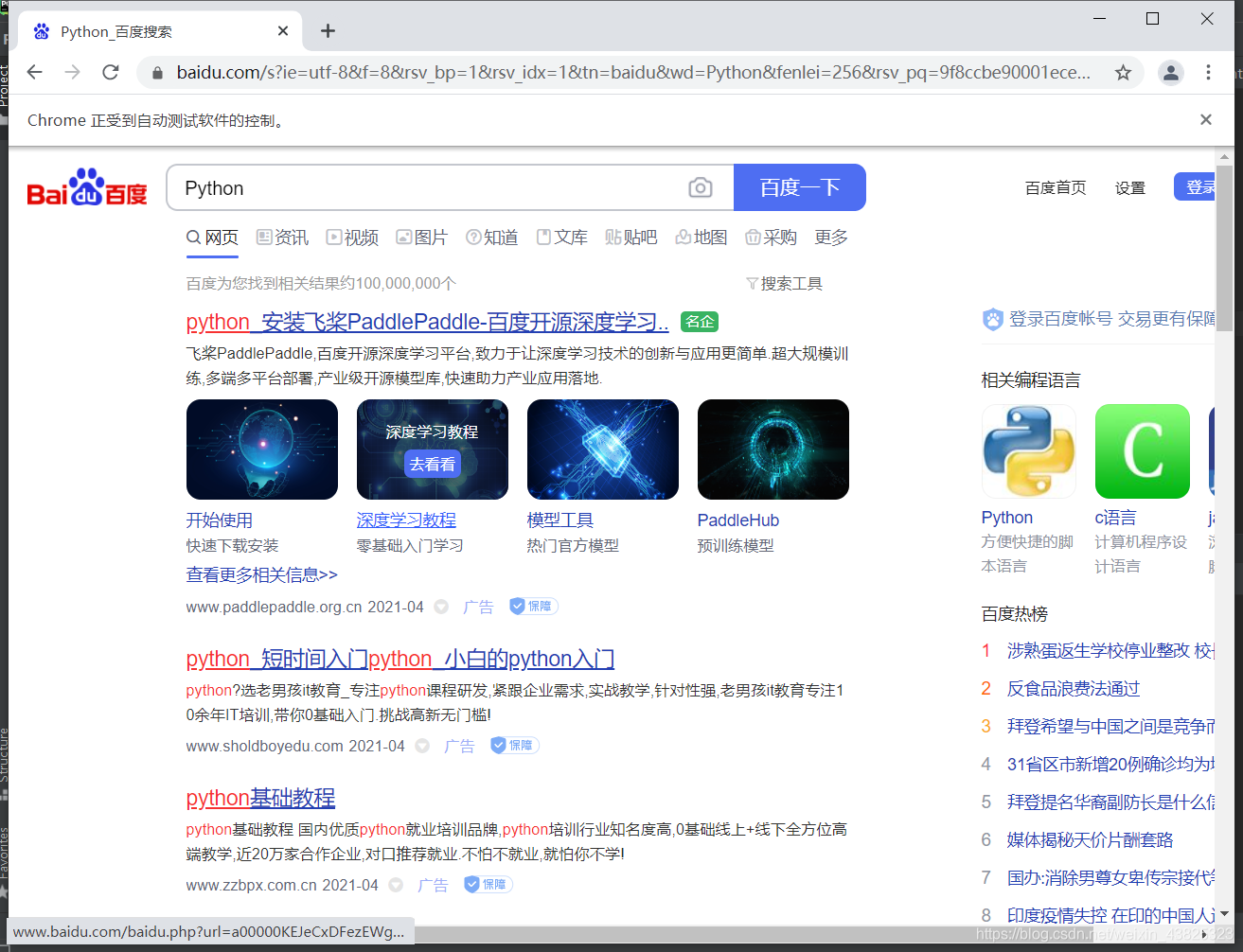1243x952 pixels.
Task: Click the 登录 button
Action: pyautogui.click(x=1195, y=187)
